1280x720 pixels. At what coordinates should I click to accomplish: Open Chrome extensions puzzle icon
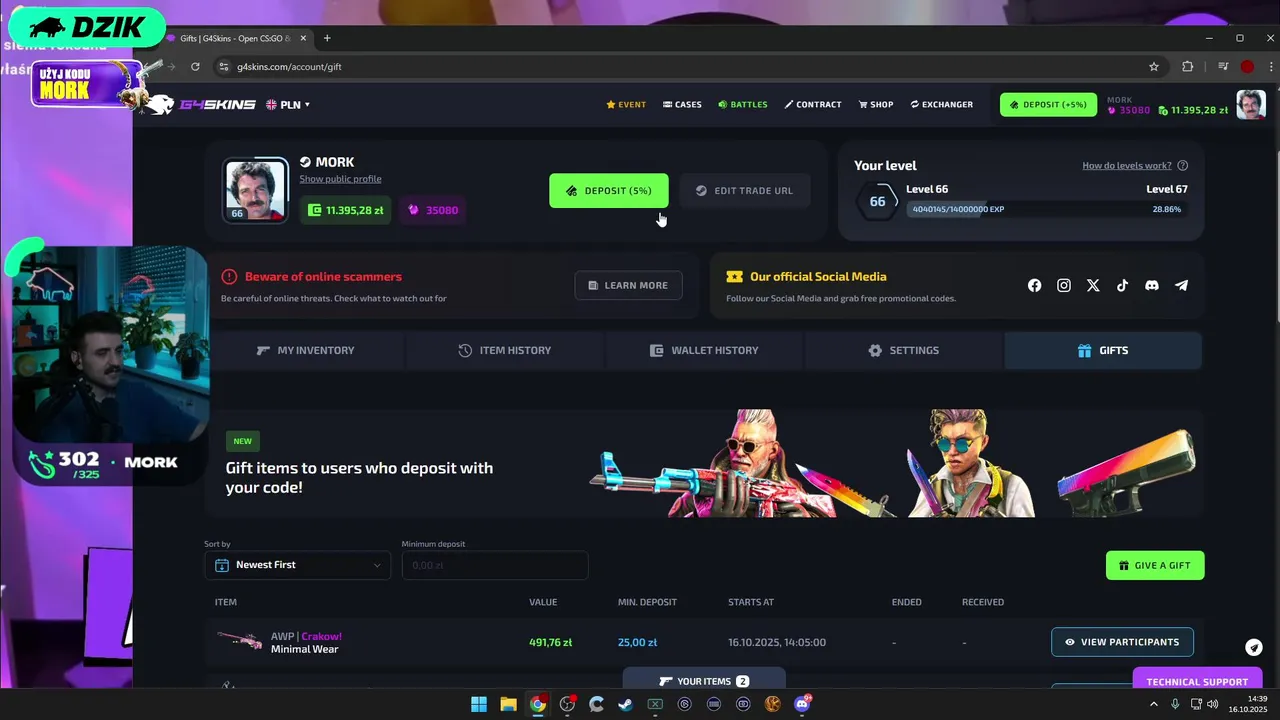[1188, 67]
